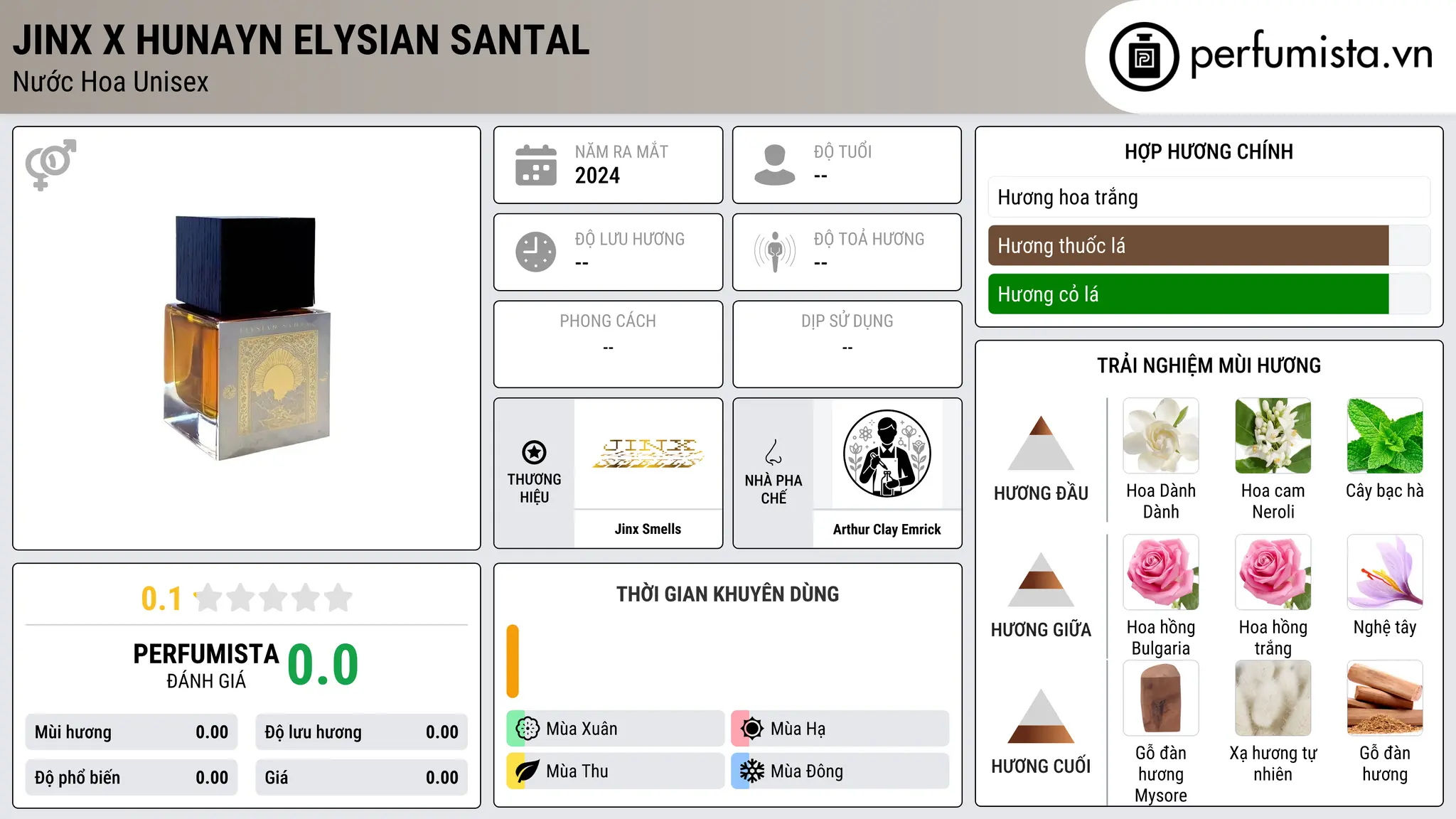The height and width of the screenshot is (819, 1456).
Task: Click the Mùi hương 0.00 score row
Action: 132,732
